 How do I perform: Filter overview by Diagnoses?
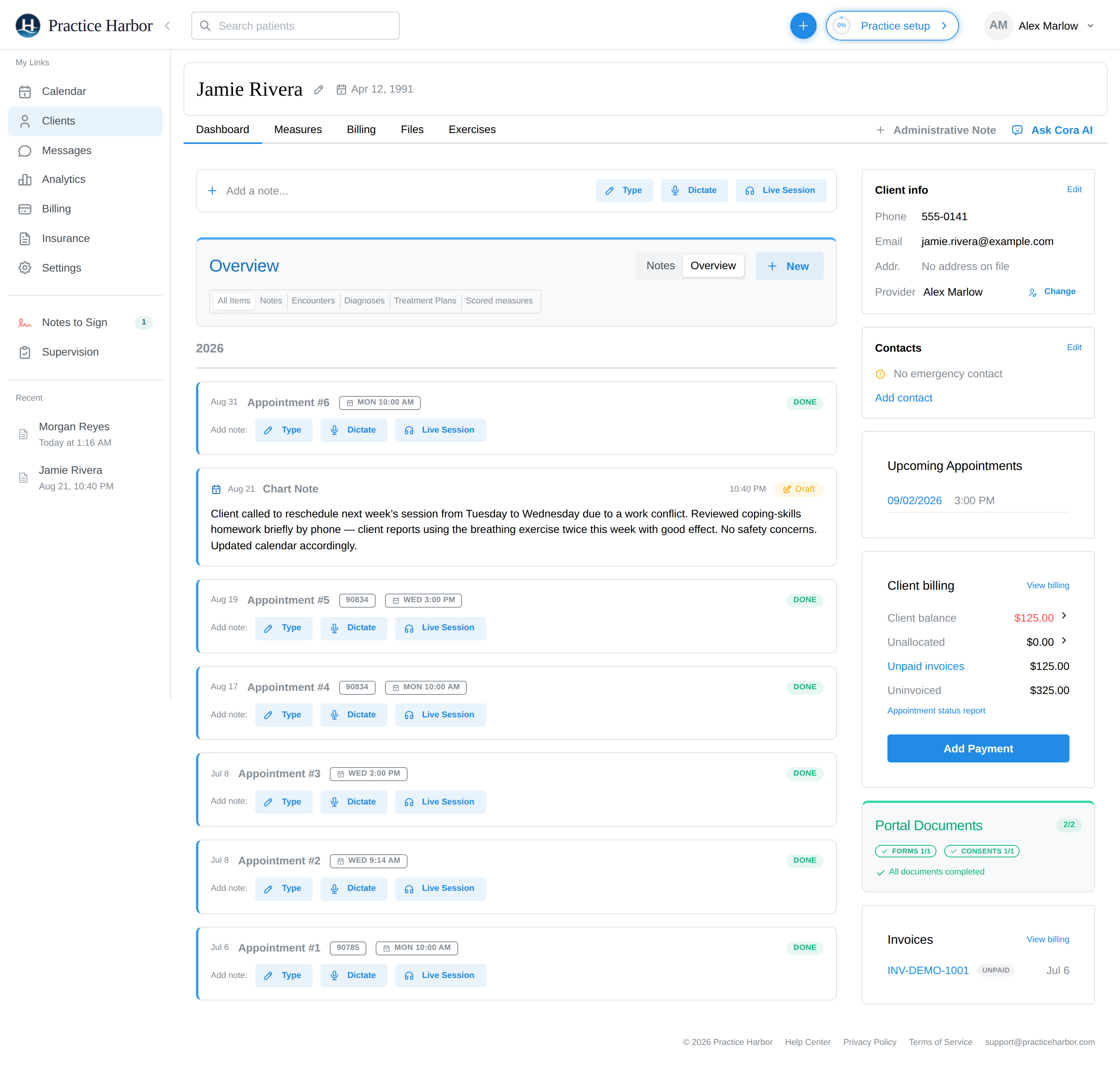click(x=364, y=301)
